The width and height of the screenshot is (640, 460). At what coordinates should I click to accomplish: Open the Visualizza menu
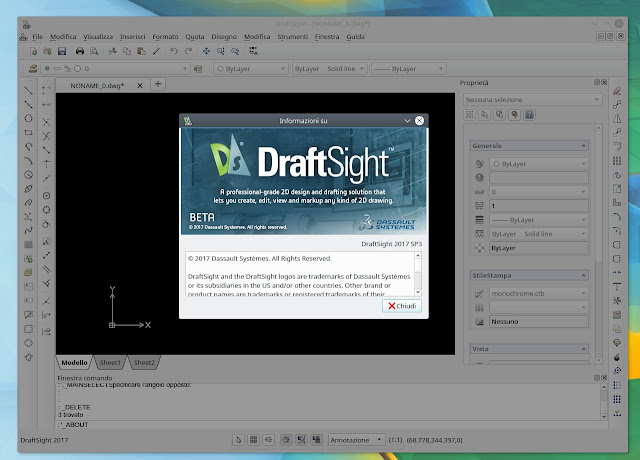[x=98, y=37]
